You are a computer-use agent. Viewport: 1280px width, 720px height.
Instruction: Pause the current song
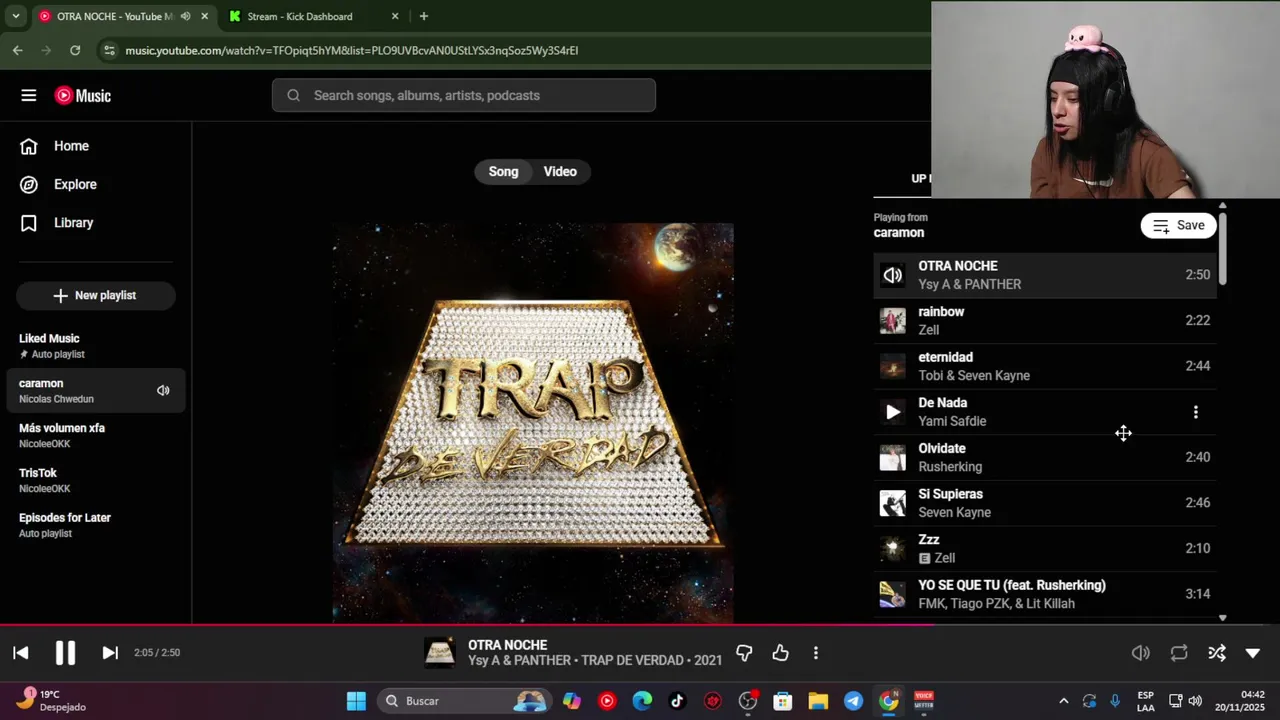(x=65, y=653)
